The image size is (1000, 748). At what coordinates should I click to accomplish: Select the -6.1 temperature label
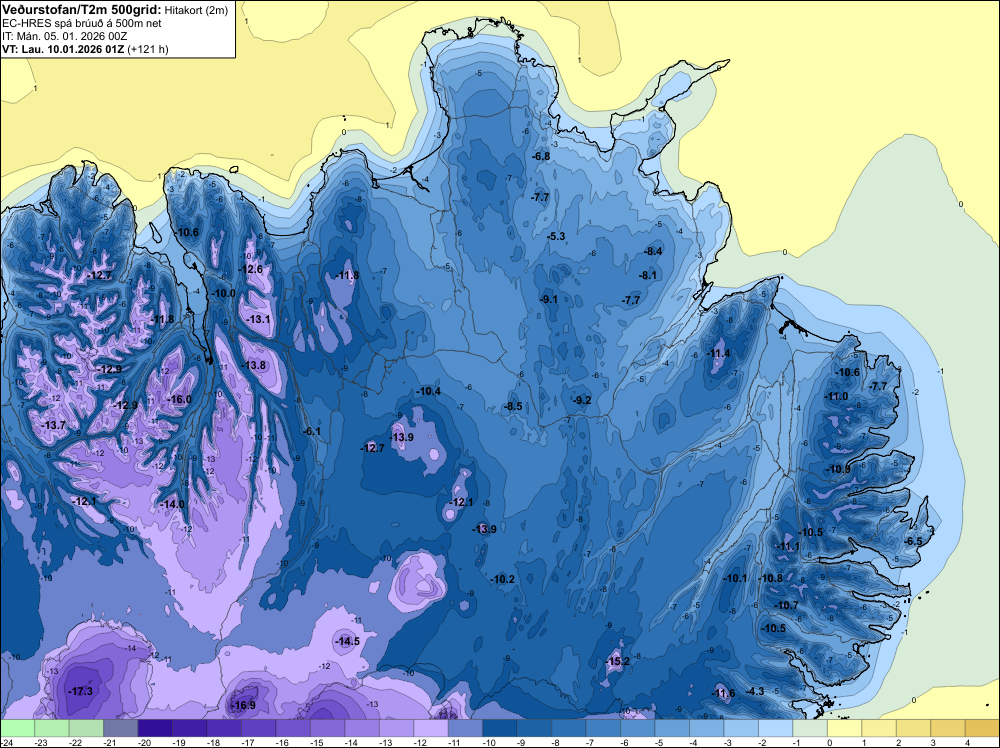pyautogui.click(x=311, y=431)
